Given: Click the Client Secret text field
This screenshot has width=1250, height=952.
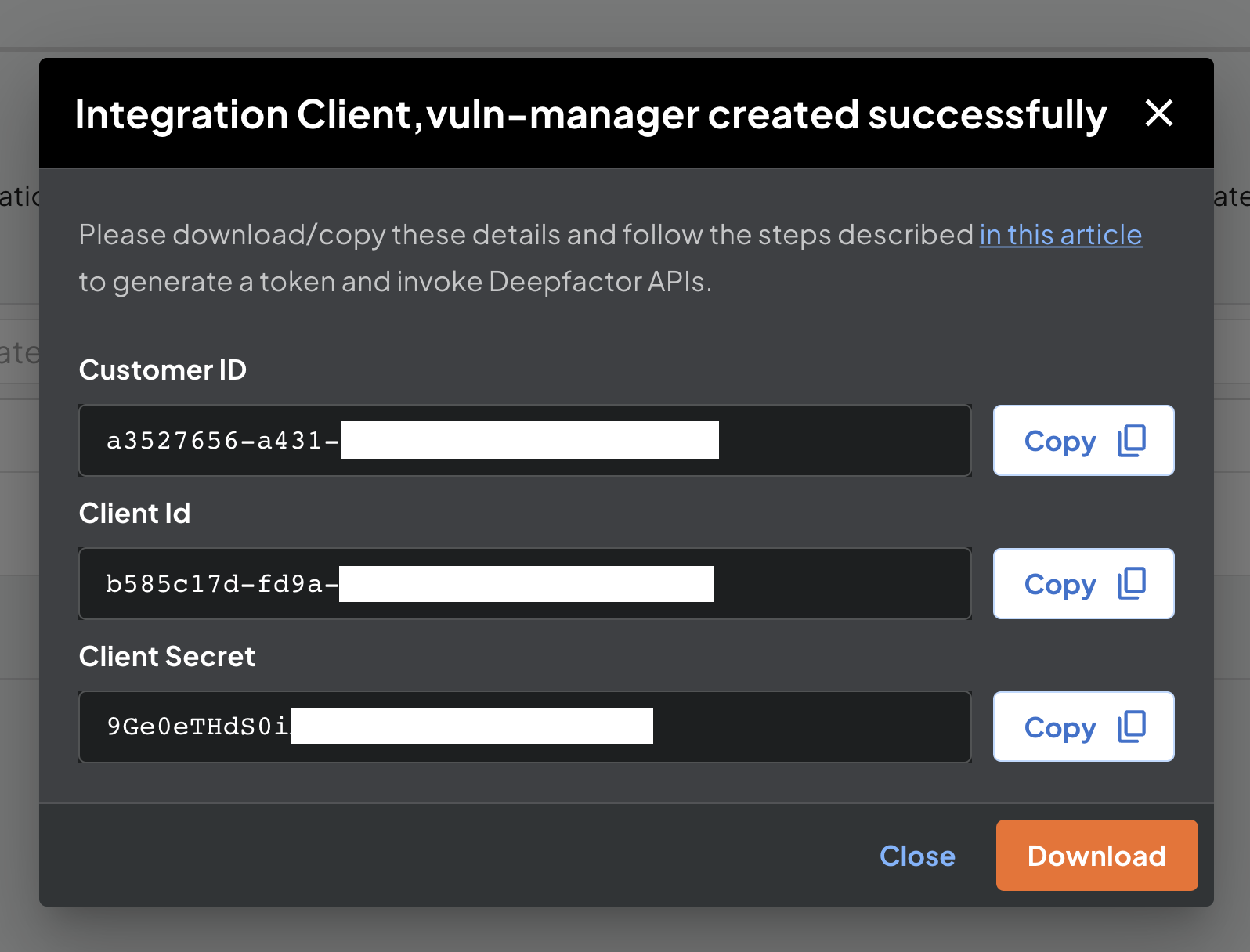Looking at the screenshot, I should pyautogui.click(x=525, y=727).
